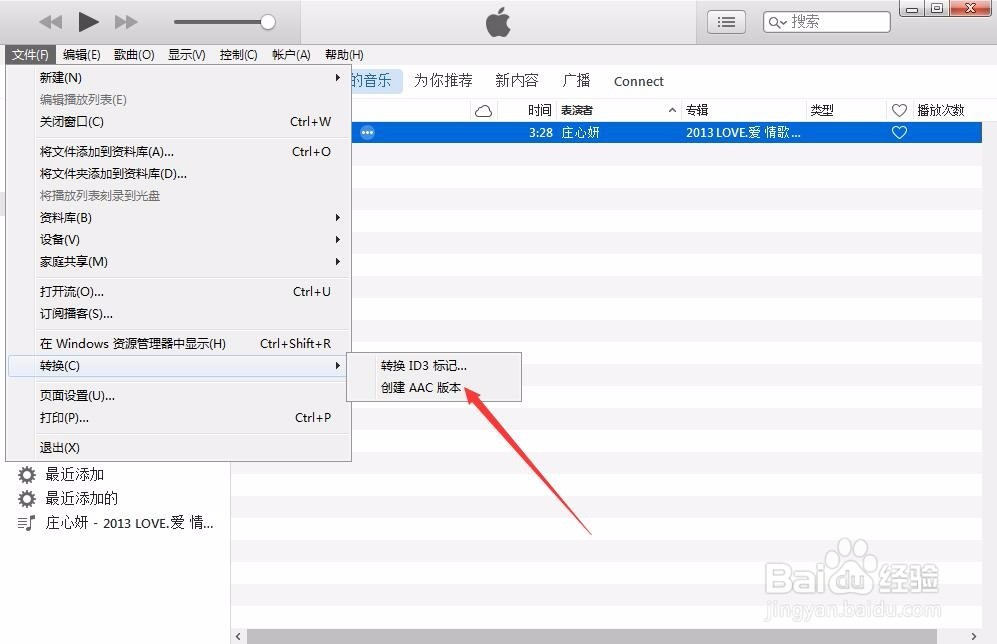997x644 pixels.
Task: Click the gear icon beside 最近添加
Action: tap(26, 474)
